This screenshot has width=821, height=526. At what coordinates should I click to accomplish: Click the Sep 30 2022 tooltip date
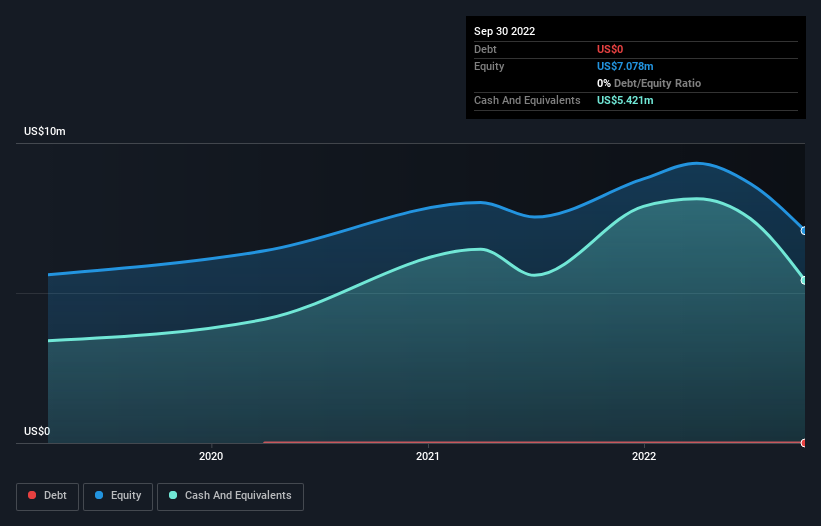pos(504,31)
